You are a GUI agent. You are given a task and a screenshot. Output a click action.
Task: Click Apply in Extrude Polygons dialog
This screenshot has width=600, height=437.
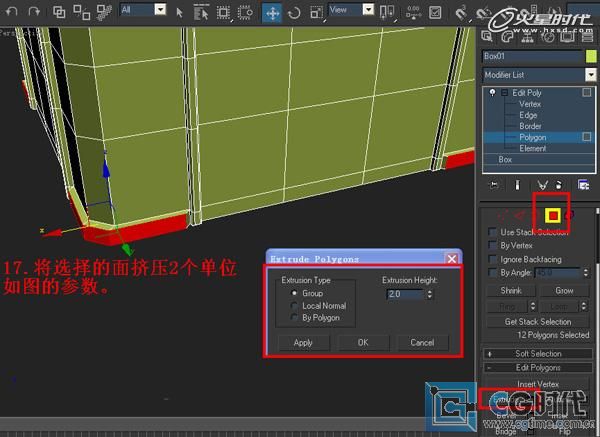pyautogui.click(x=303, y=343)
